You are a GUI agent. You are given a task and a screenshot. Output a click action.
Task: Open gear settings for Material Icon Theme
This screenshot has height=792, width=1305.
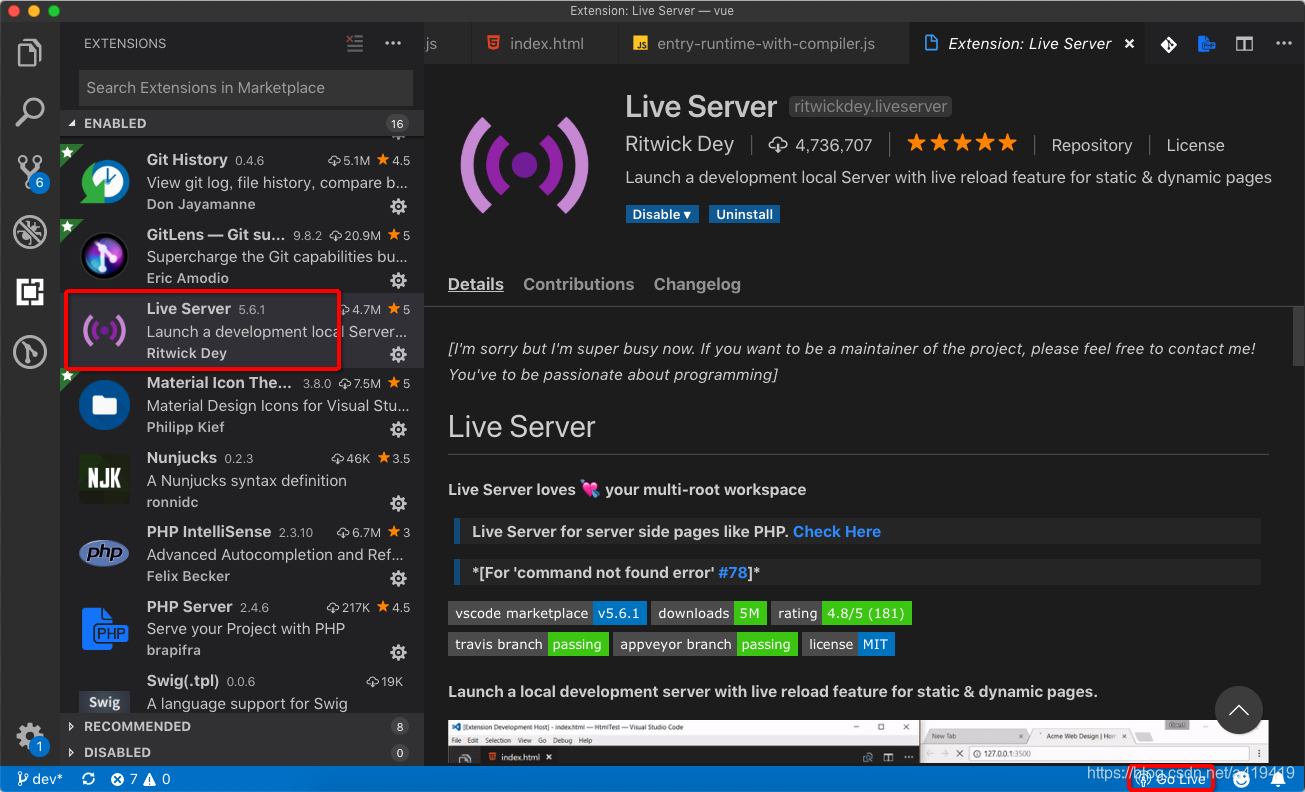[398, 429]
